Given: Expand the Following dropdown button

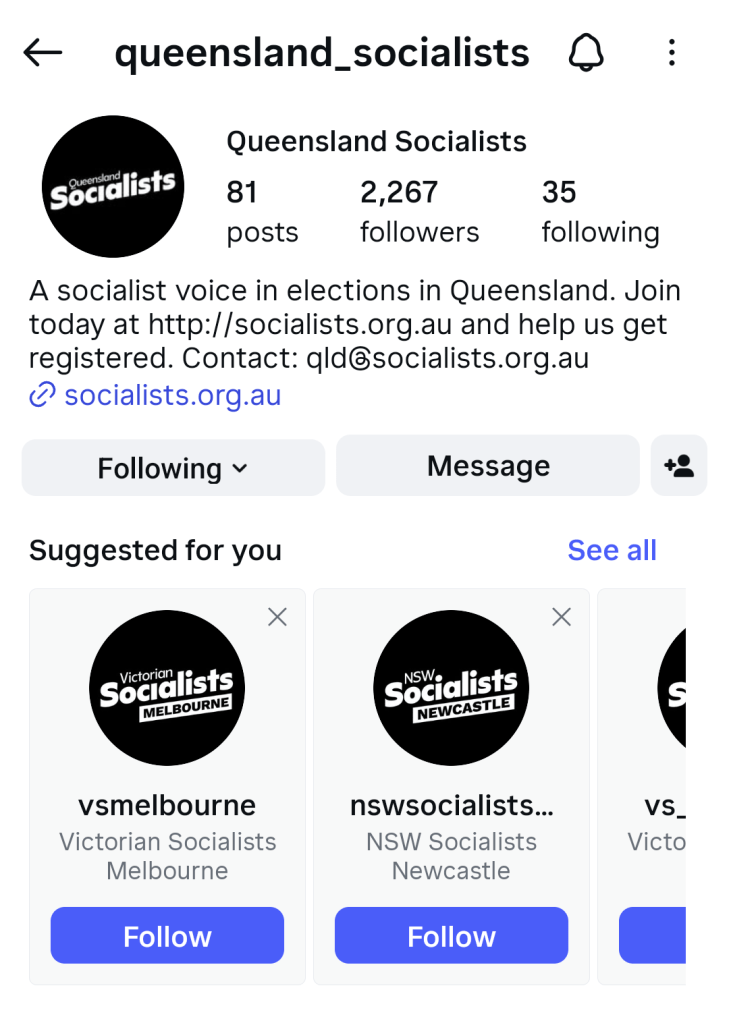Looking at the screenshot, I should [173, 468].
